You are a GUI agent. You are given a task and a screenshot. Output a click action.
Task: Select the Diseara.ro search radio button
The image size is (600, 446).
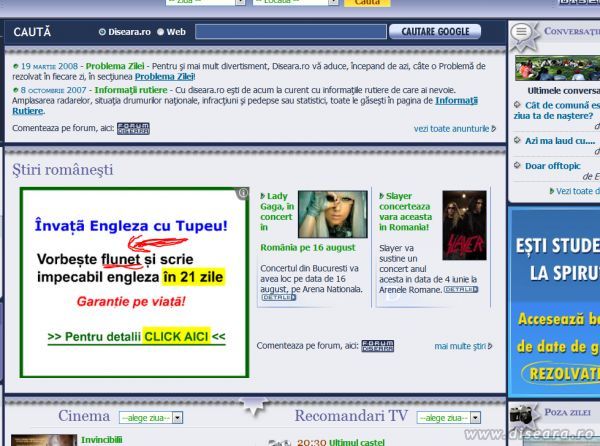point(102,32)
